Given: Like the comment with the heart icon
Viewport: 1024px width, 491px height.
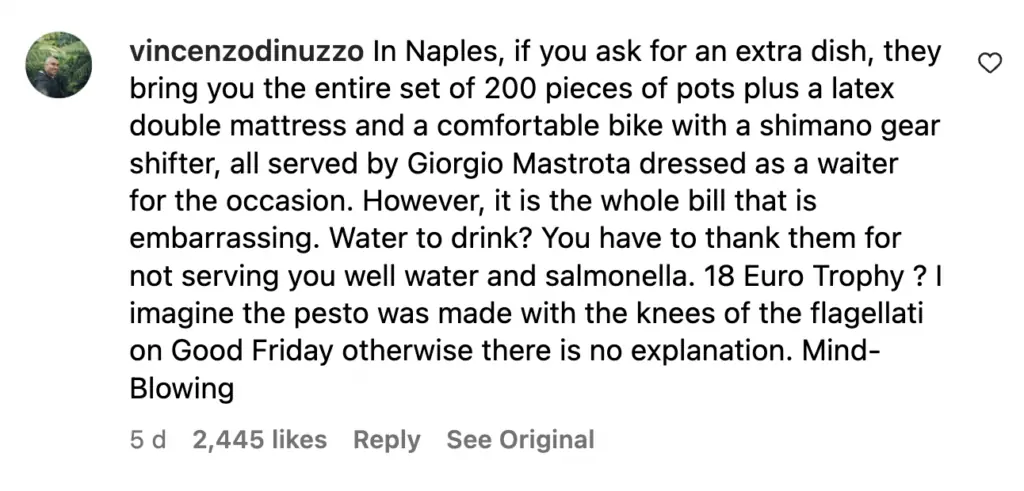Looking at the screenshot, I should (989, 65).
